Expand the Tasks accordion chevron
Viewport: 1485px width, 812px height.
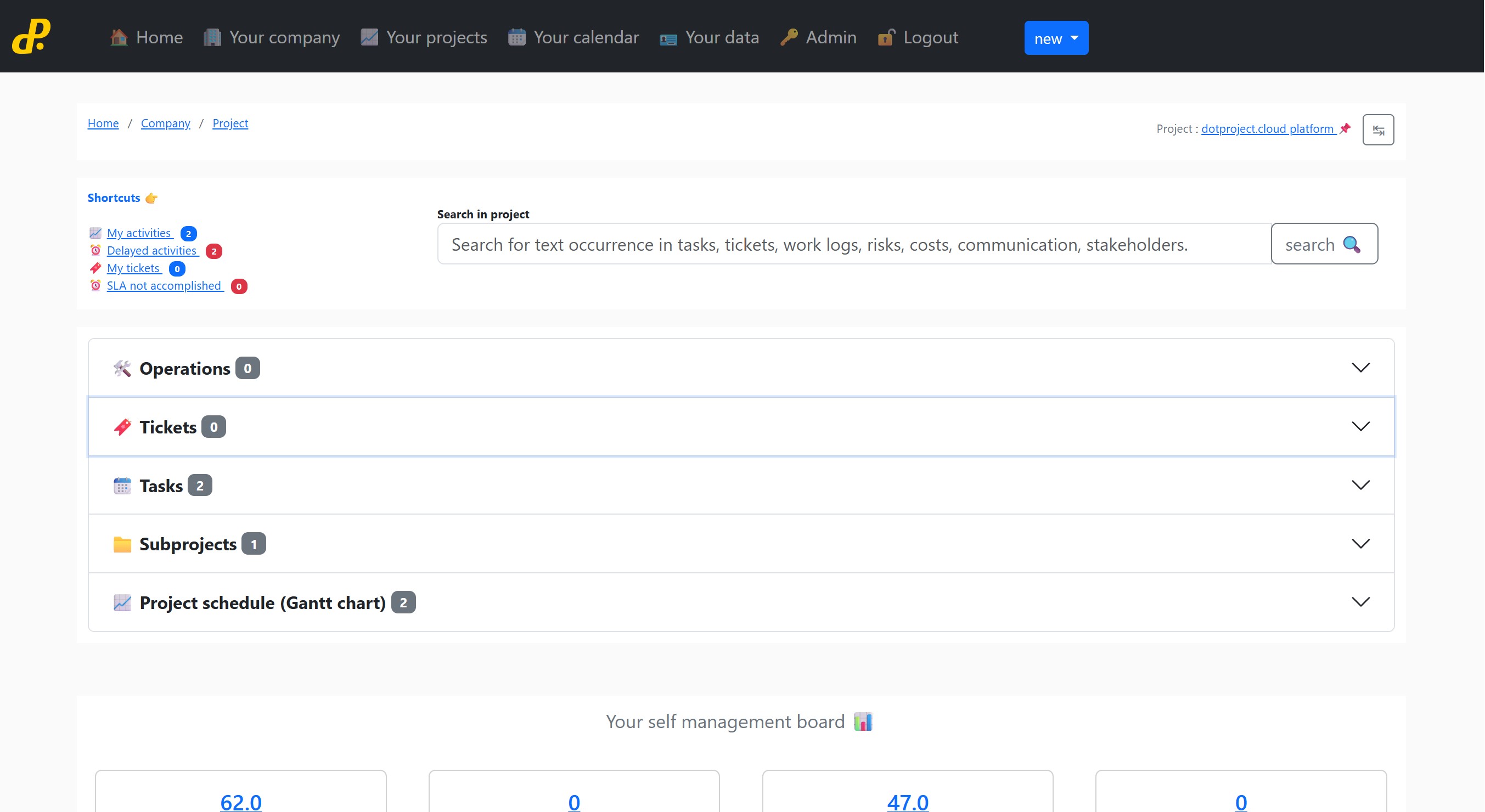[1360, 485]
